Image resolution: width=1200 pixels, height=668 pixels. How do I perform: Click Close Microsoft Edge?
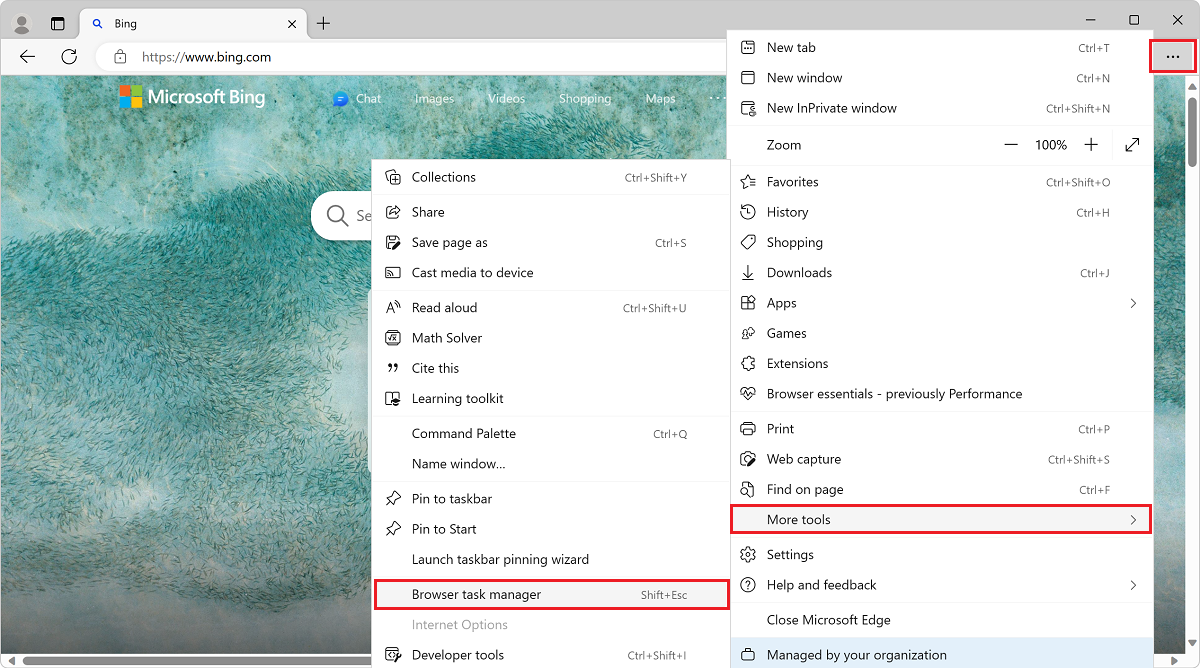[x=828, y=619]
